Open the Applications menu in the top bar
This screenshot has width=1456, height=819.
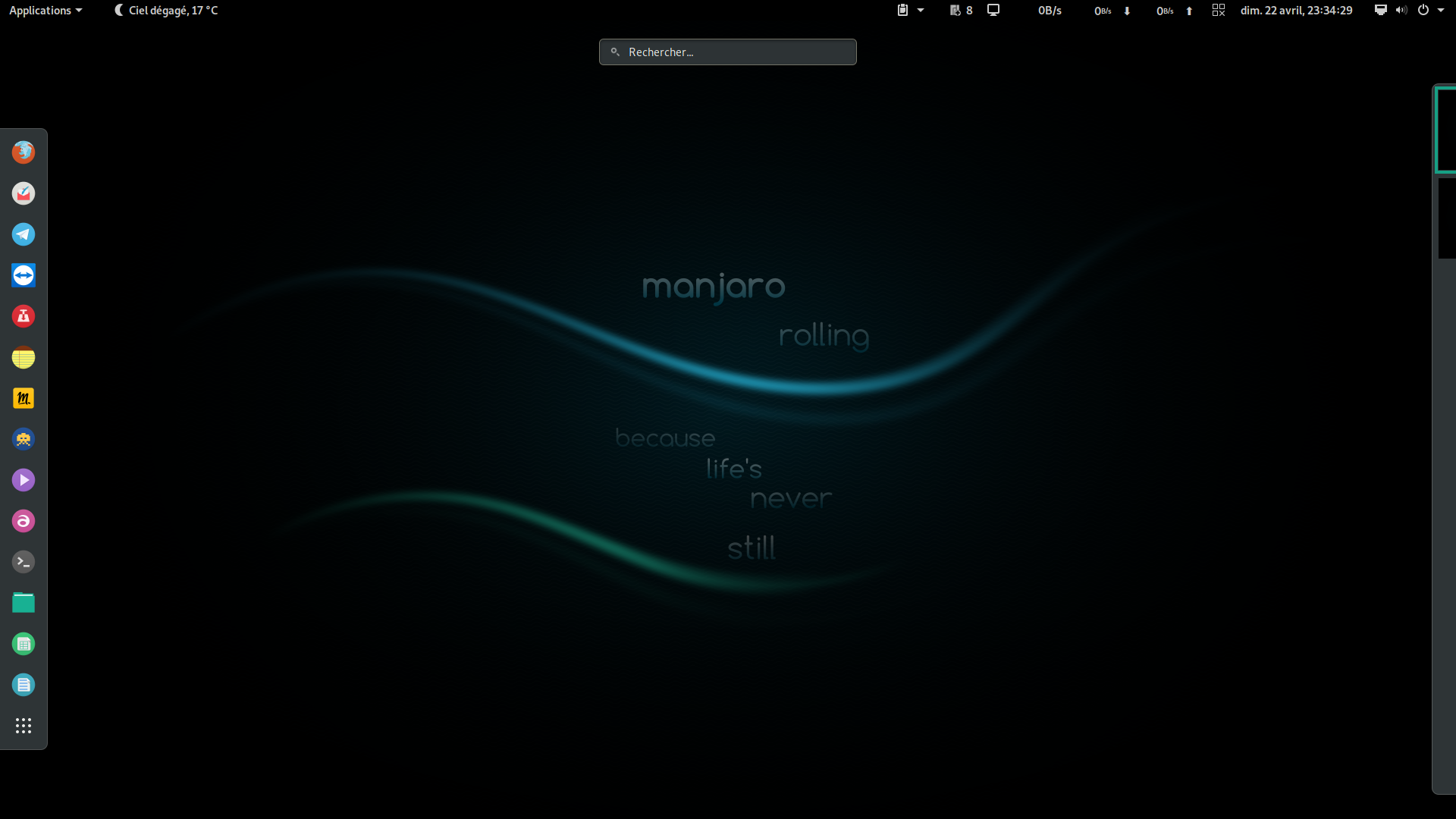45,11
